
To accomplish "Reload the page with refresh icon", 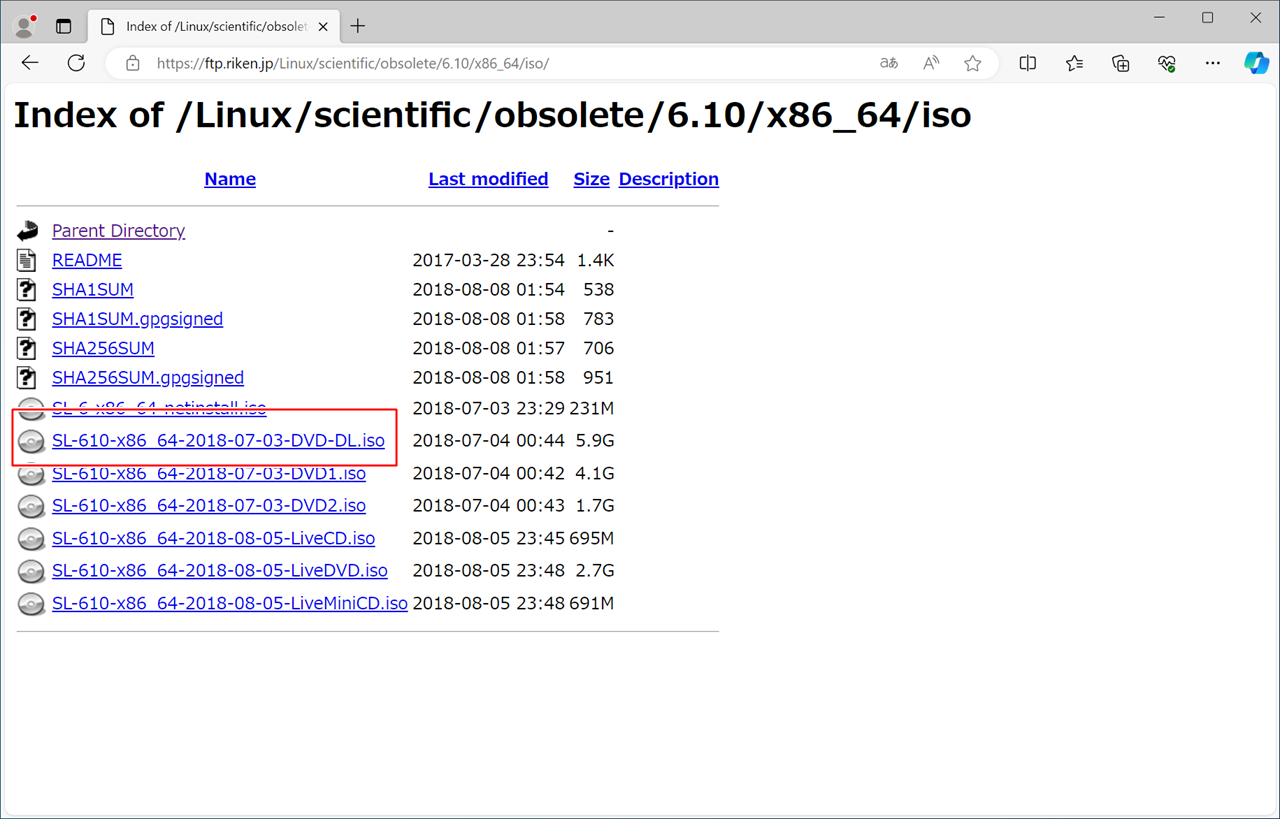I will [x=76, y=63].
